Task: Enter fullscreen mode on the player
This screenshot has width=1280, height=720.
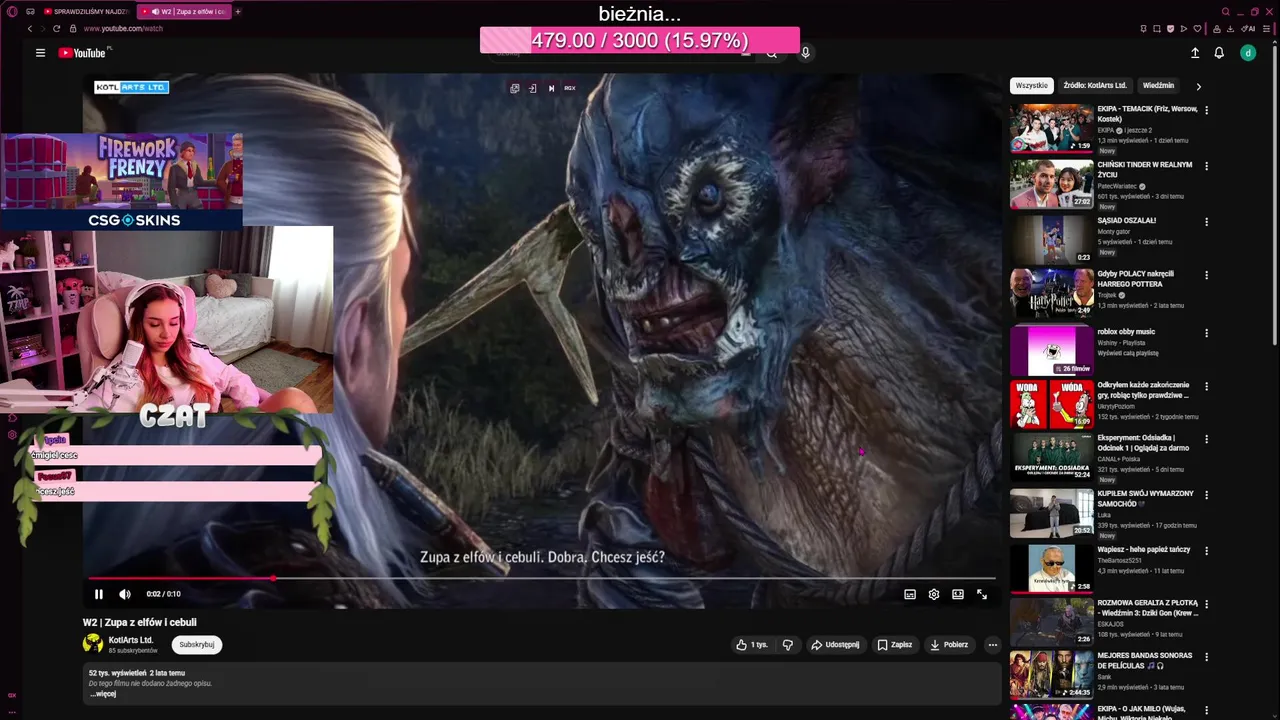Action: (x=982, y=594)
